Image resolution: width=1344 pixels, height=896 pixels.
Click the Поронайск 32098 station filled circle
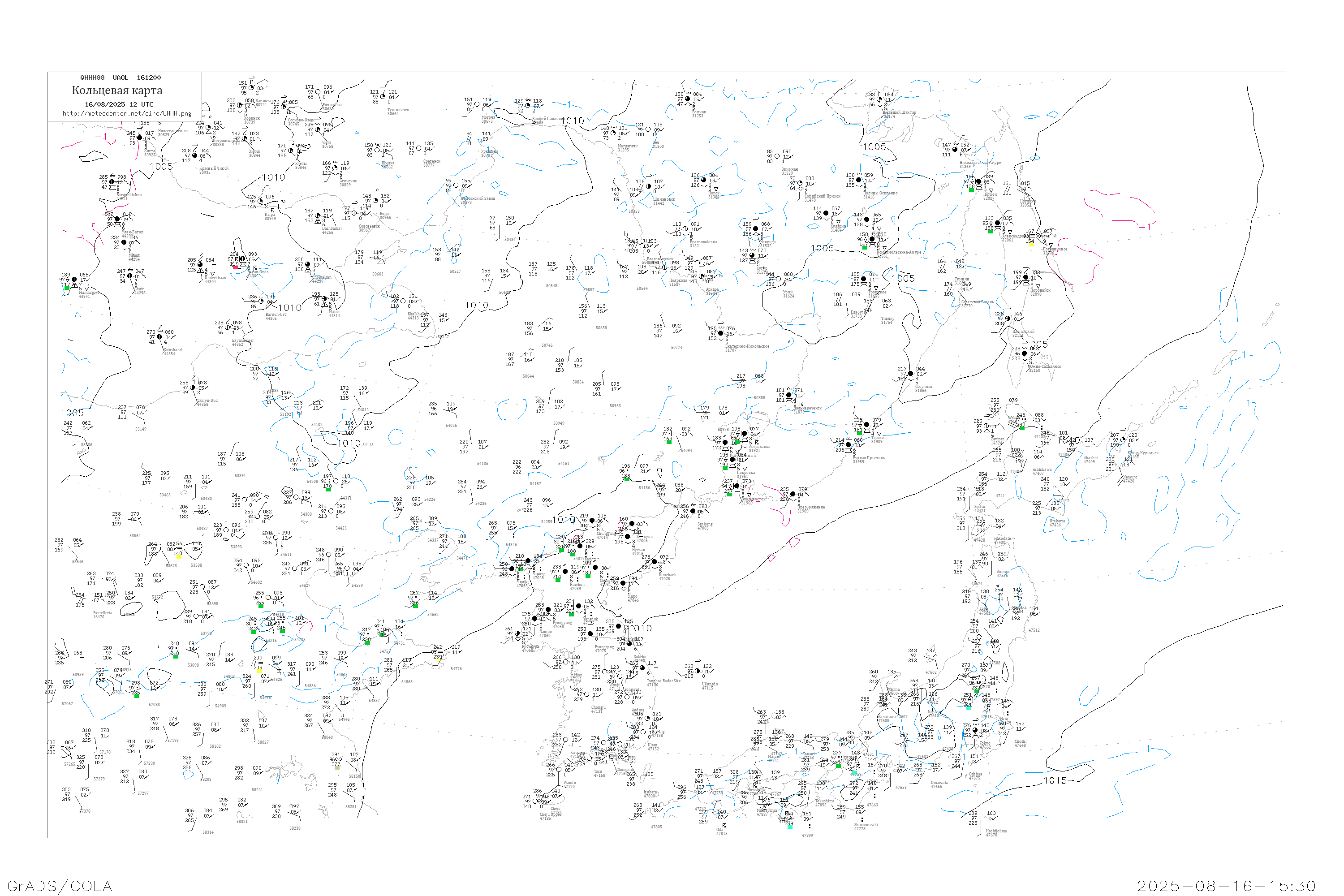coord(1026,278)
